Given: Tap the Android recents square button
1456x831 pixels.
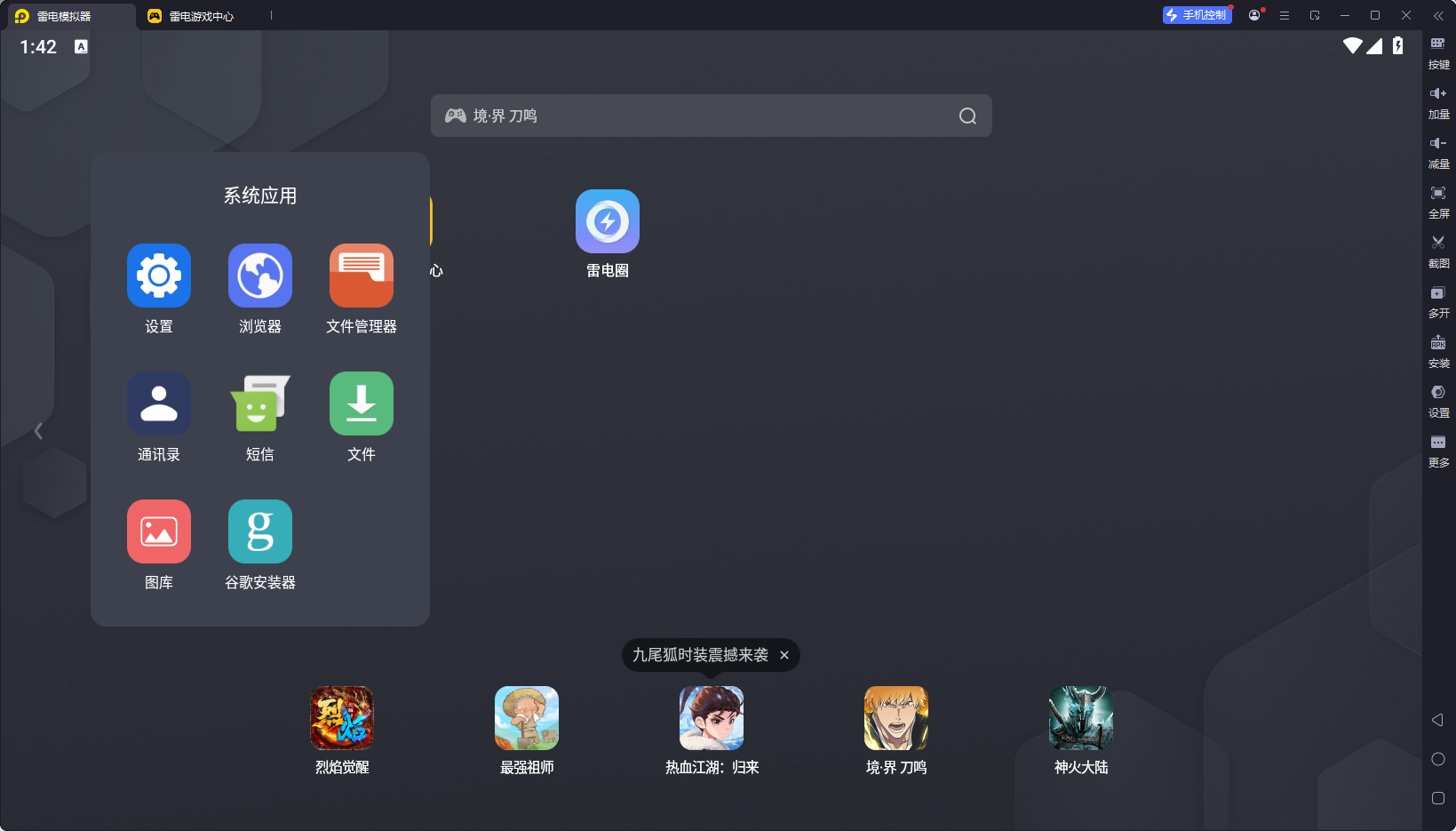Looking at the screenshot, I should click(x=1438, y=798).
